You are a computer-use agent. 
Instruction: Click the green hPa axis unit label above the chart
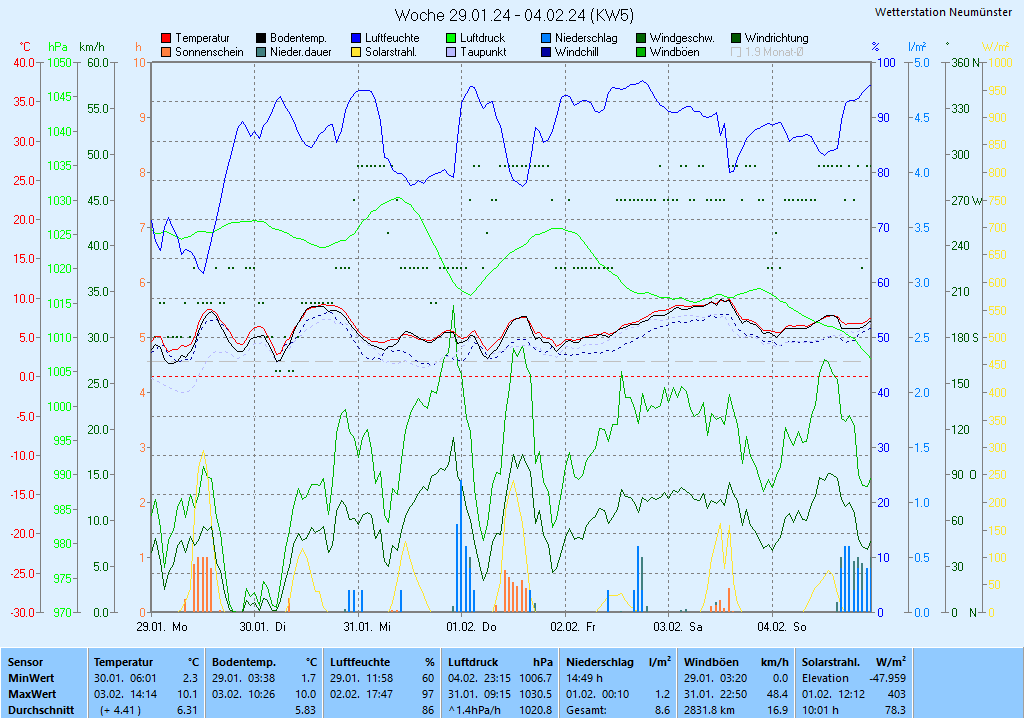(x=57, y=47)
